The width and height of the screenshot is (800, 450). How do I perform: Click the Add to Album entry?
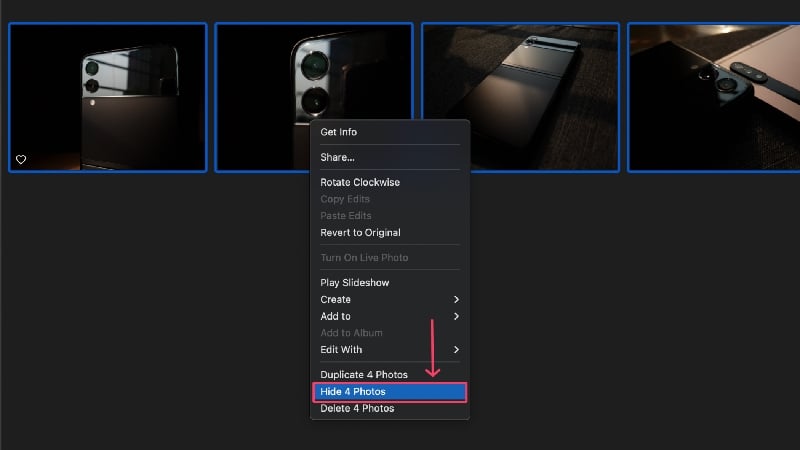pos(390,333)
